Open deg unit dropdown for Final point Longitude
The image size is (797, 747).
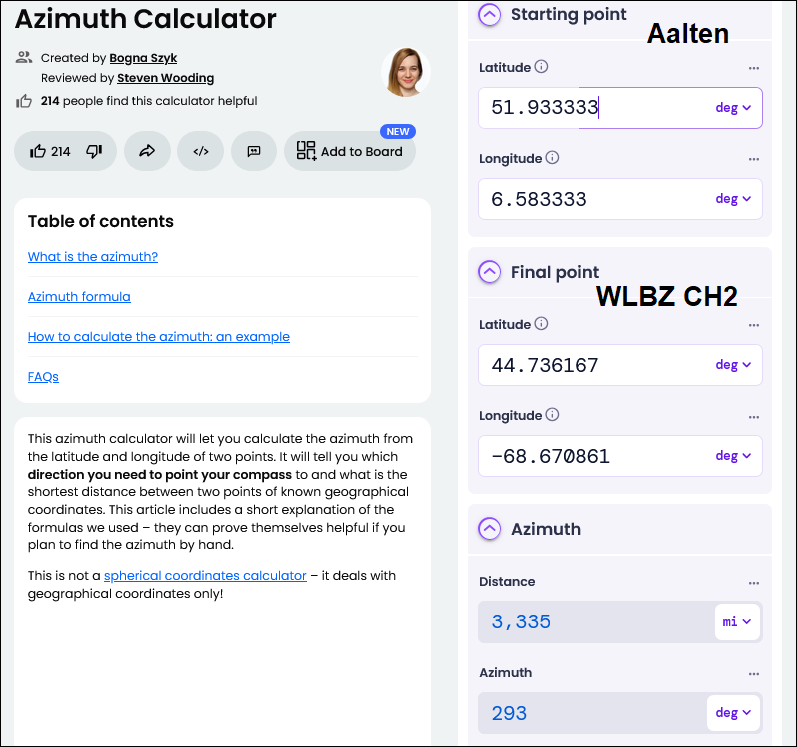tap(733, 455)
